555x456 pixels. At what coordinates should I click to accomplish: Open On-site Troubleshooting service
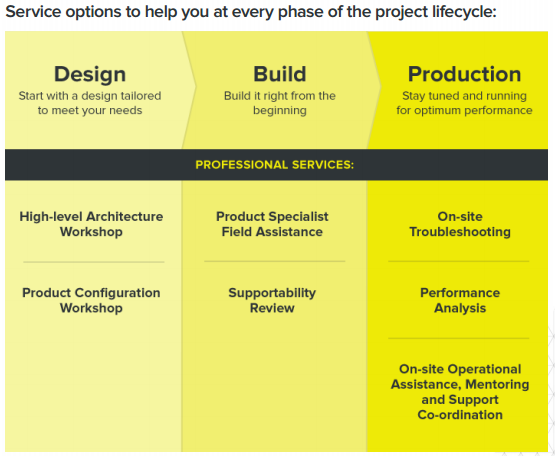click(x=460, y=224)
